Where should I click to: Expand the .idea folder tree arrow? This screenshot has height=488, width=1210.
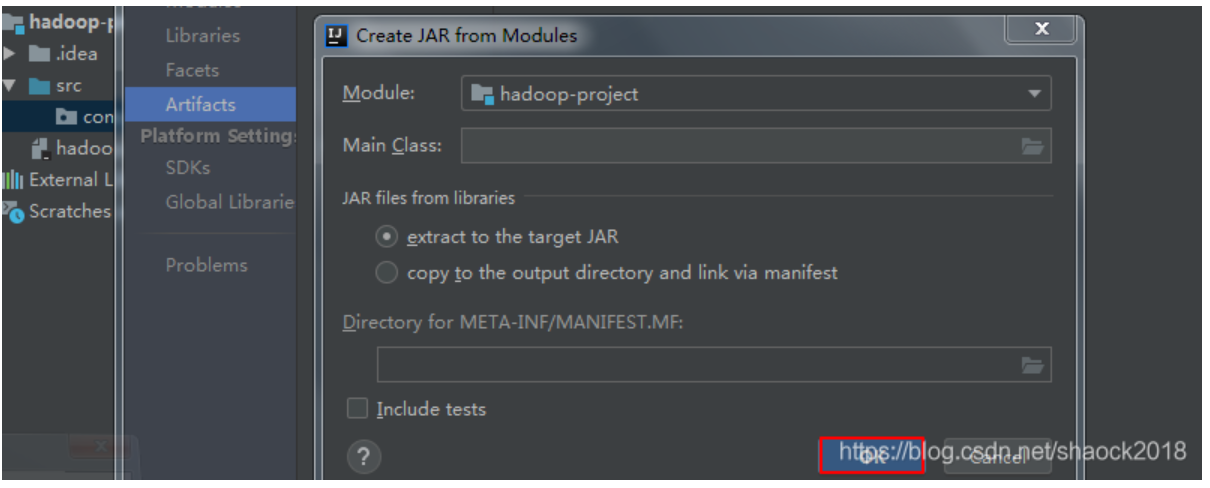pyautogui.click(x=9, y=53)
